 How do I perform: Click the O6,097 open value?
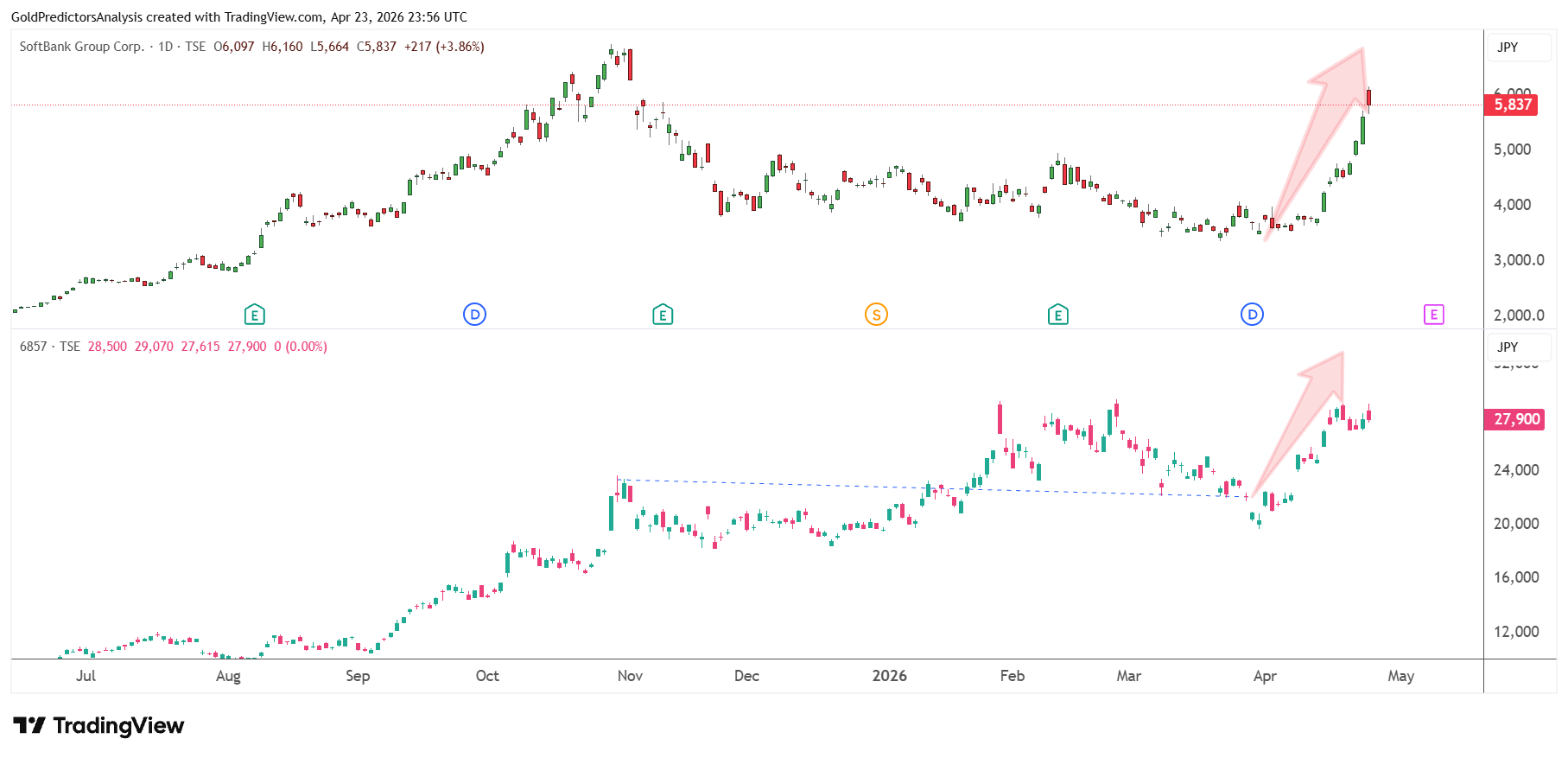[x=234, y=47]
